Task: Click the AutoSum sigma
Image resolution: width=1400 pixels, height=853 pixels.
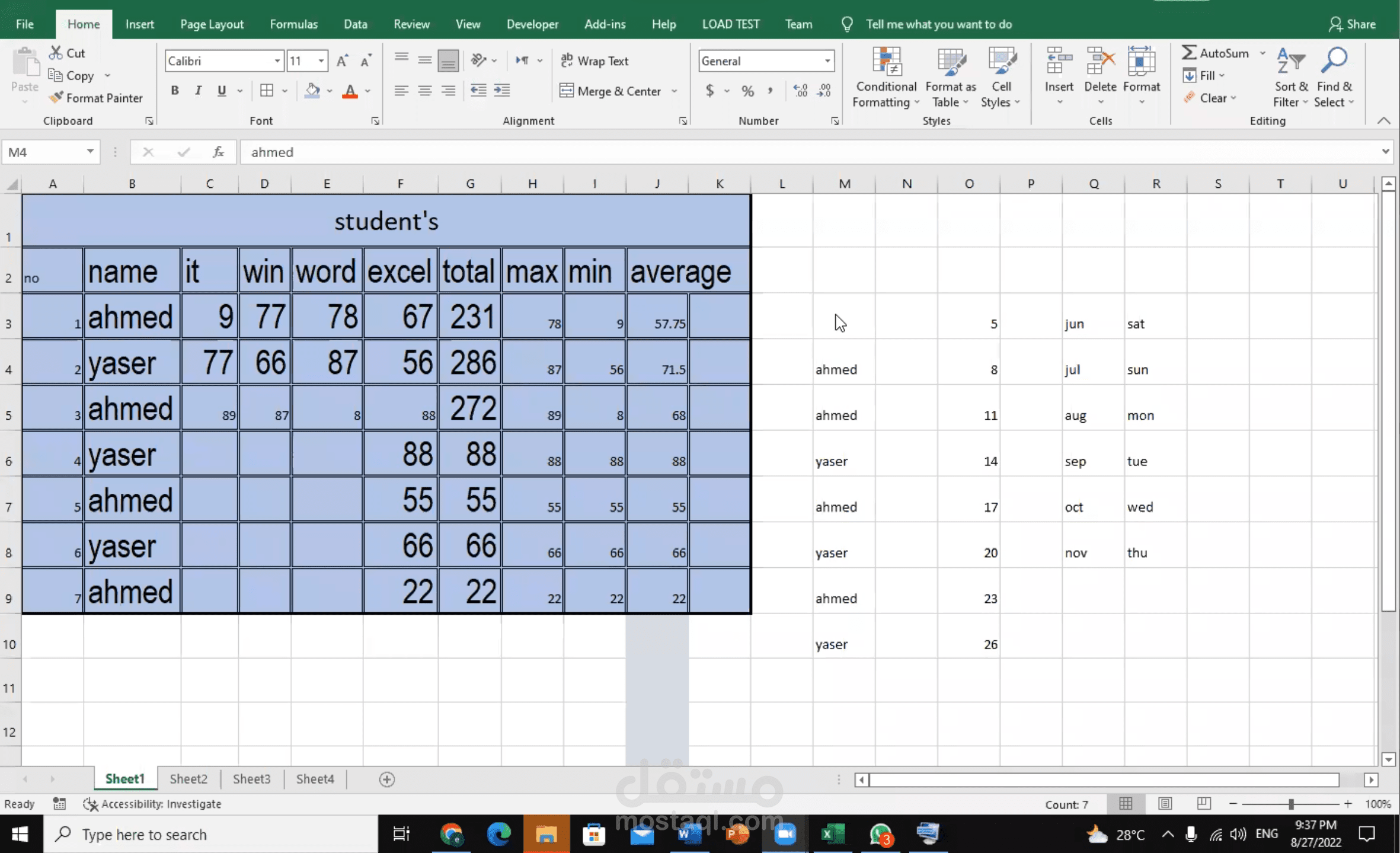Action: tap(1188, 53)
